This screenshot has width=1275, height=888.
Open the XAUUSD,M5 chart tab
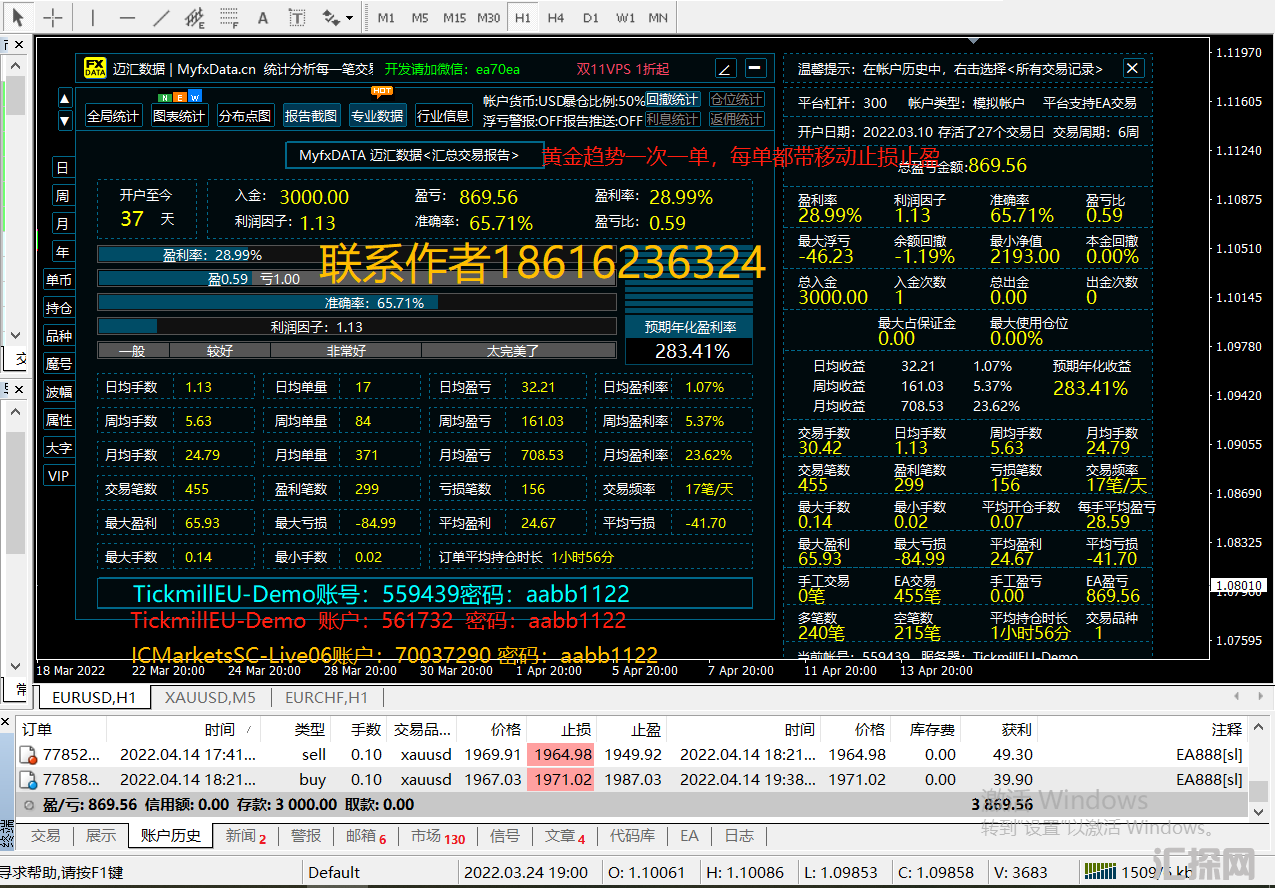[211, 697]
